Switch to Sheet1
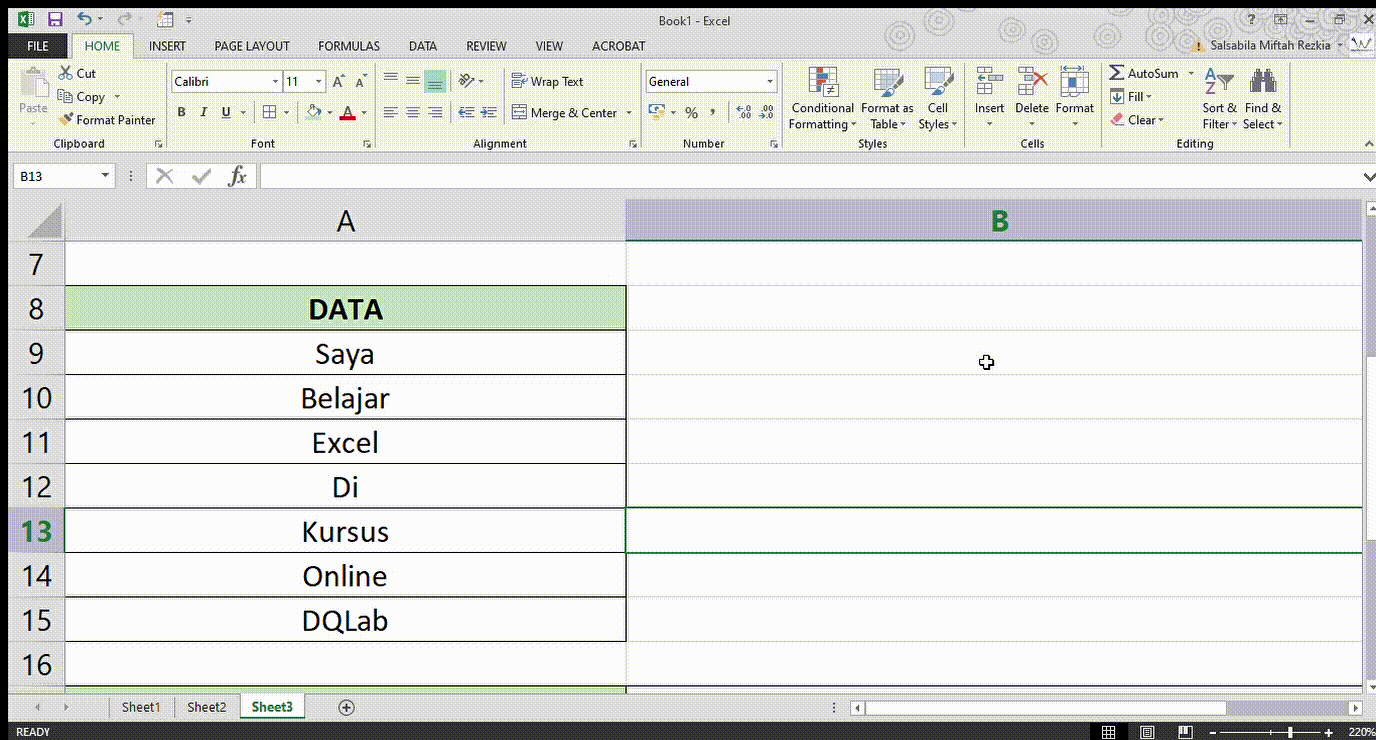1376x740 pixels. tap(140, 707)
